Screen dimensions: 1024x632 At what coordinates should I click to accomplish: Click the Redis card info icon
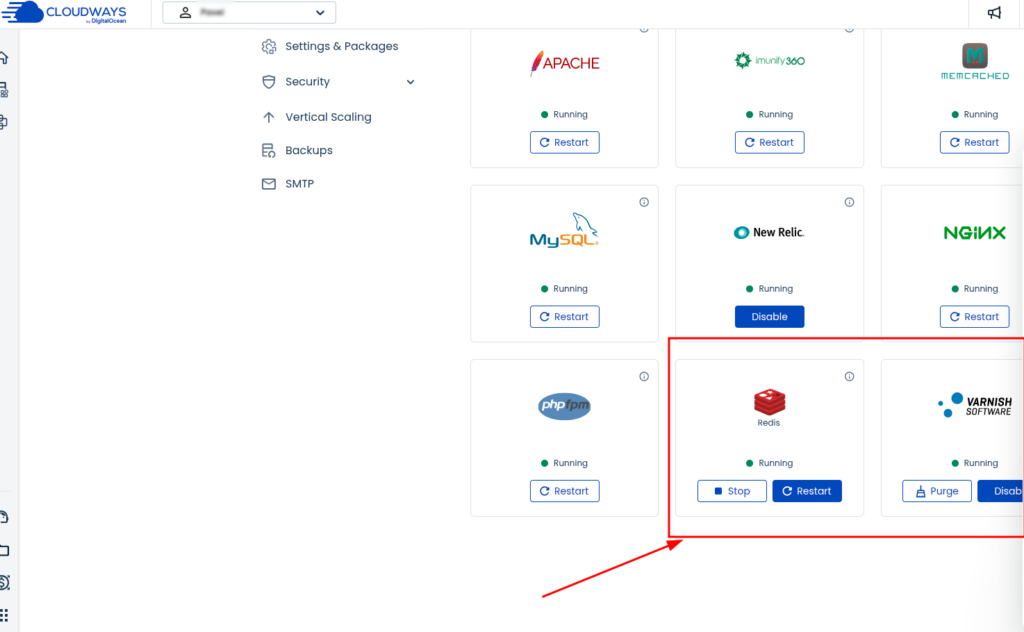click(x=849, y=377)
